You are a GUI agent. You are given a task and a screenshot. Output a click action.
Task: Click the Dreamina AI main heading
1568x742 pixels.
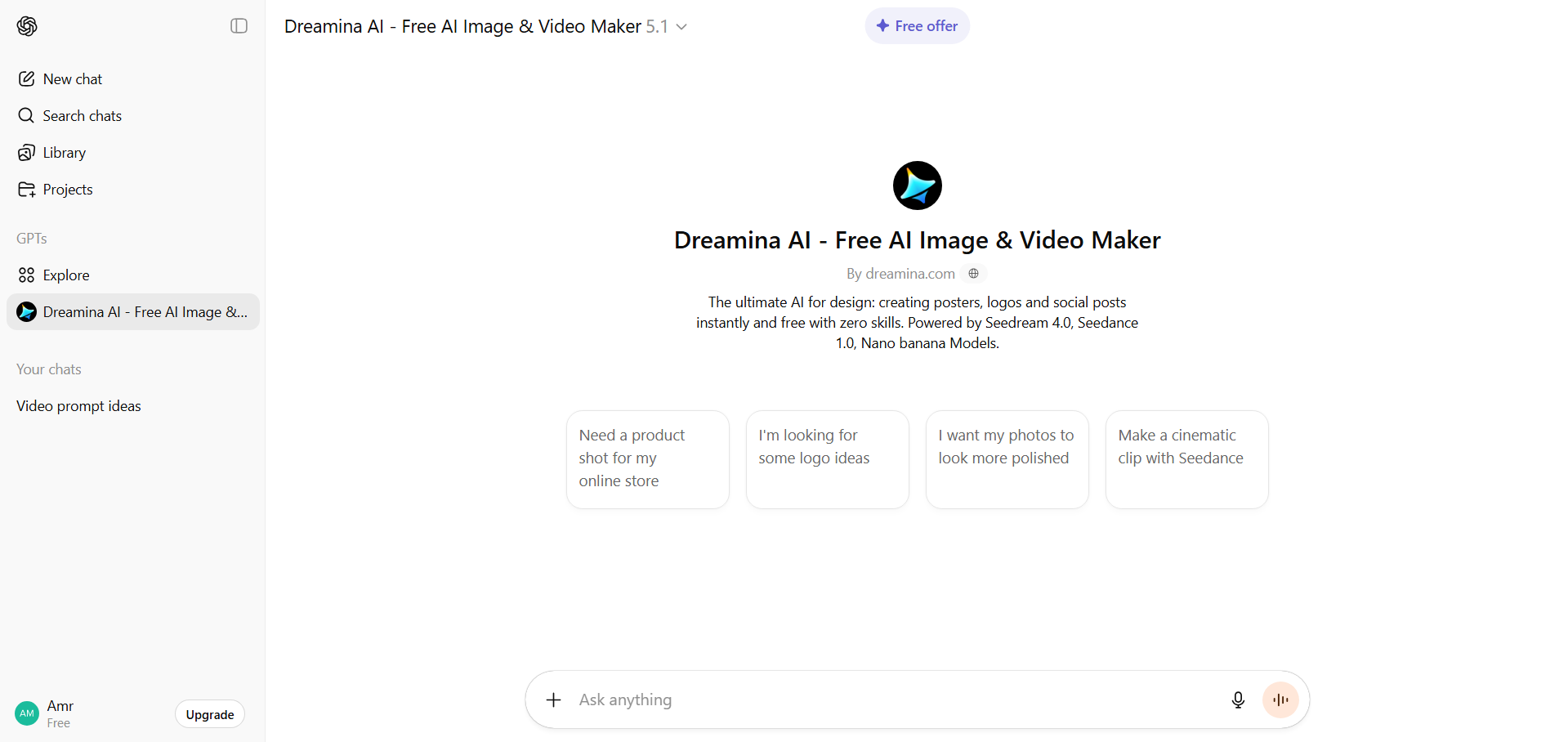click(917, 240)
